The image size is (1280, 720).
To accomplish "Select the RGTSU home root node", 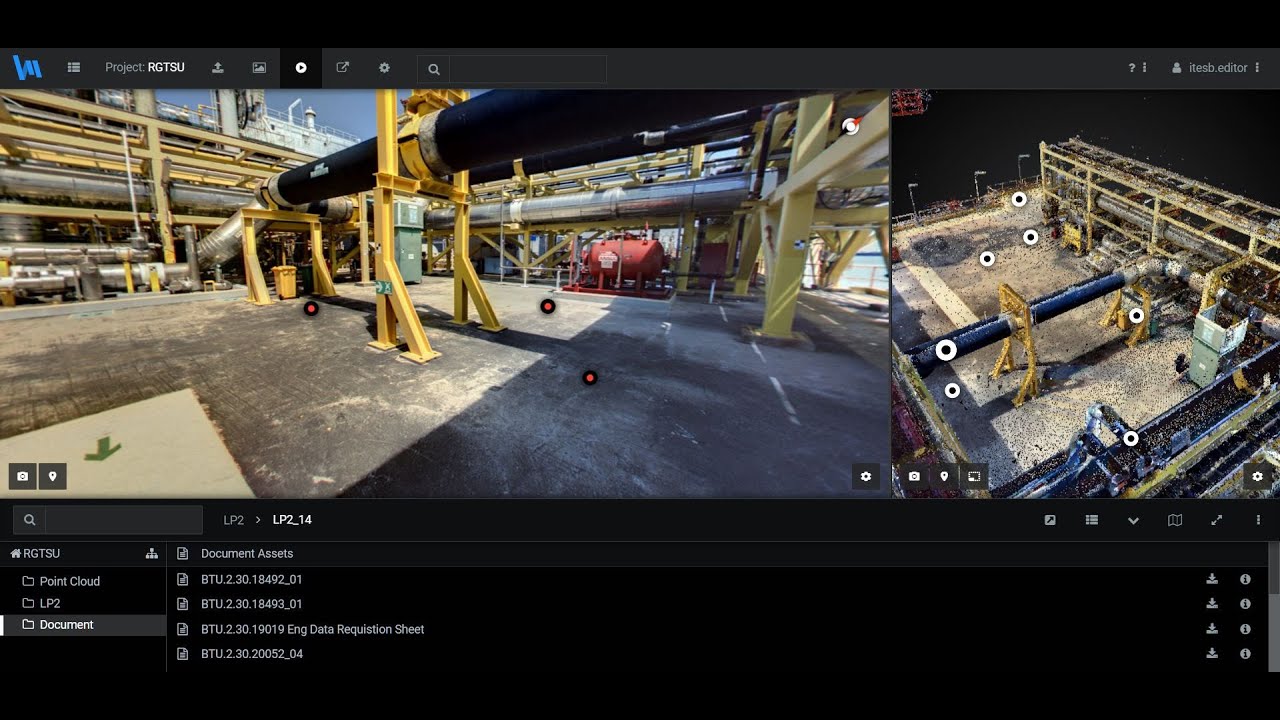I will pyautogui.click(x=35, y=553).
